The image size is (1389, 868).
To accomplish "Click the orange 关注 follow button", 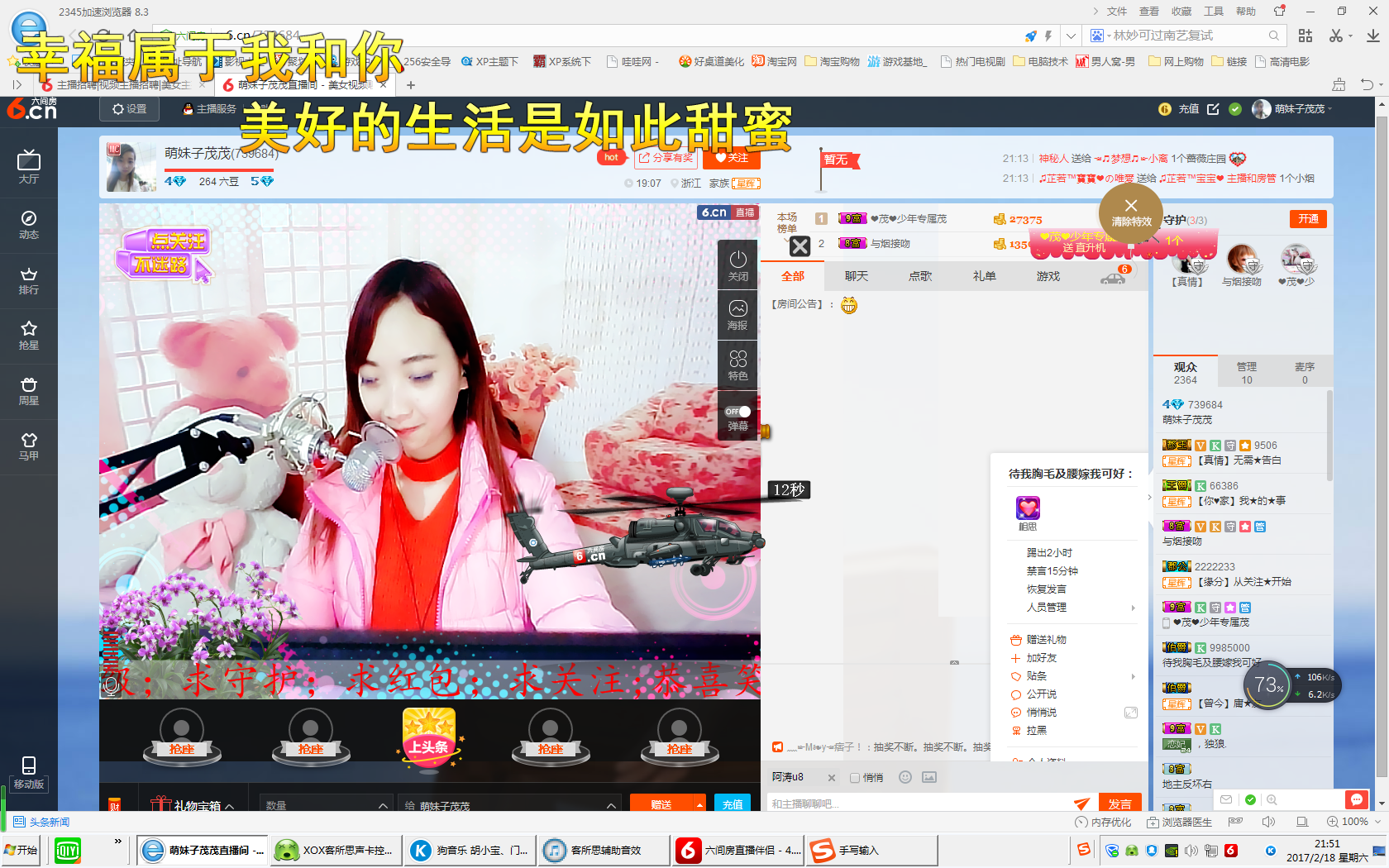I will coord(731,158).
